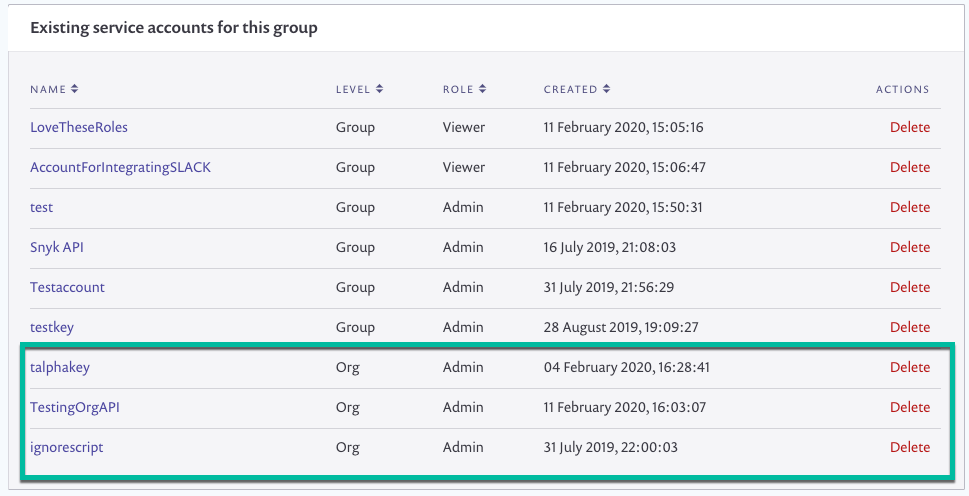Click the date 31 July 2019, 21:56:29
The image size is (969, 496).
tap(609, 287)
